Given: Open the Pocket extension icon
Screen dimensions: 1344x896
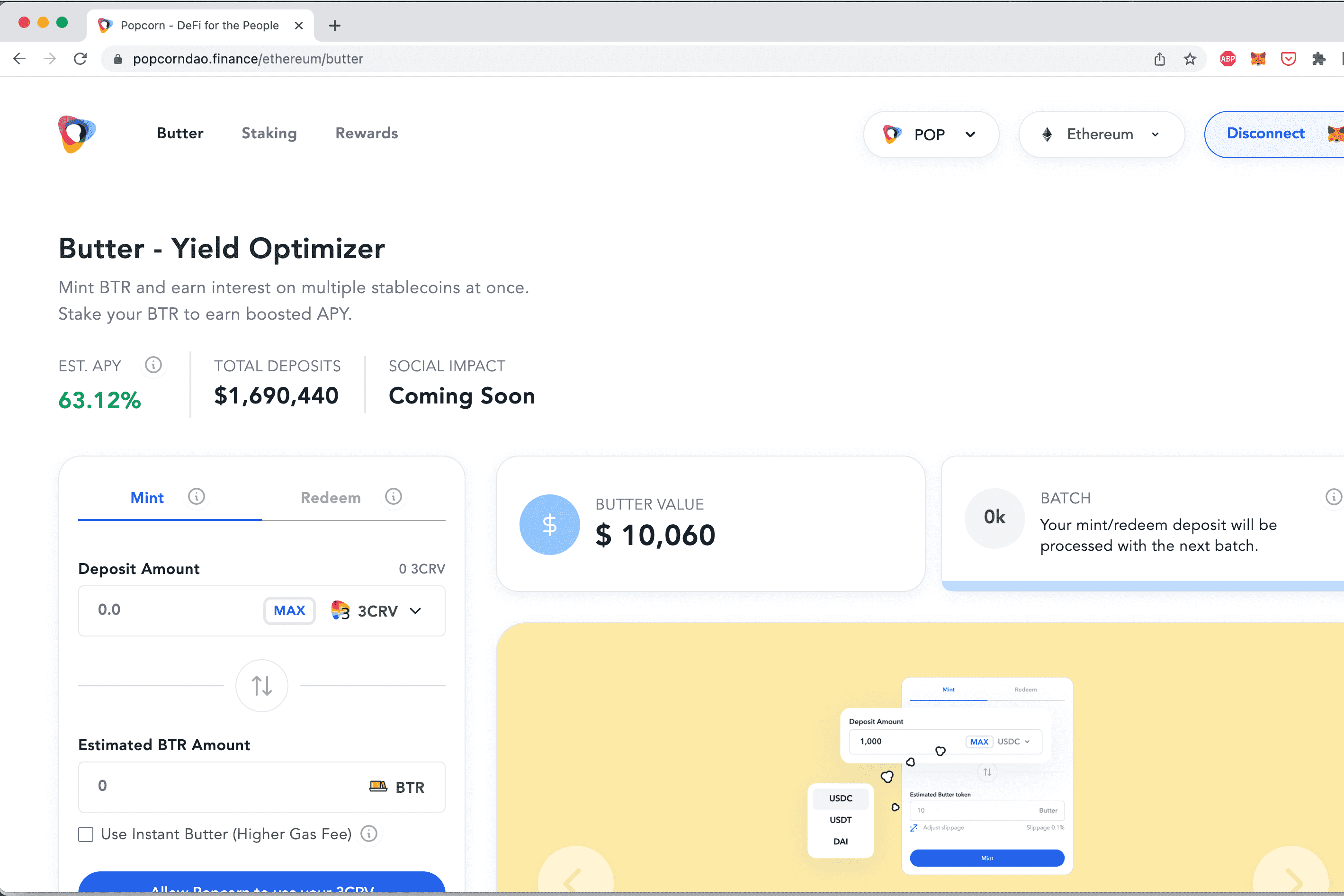Looking at the screenshot, I should point(1288,59).
